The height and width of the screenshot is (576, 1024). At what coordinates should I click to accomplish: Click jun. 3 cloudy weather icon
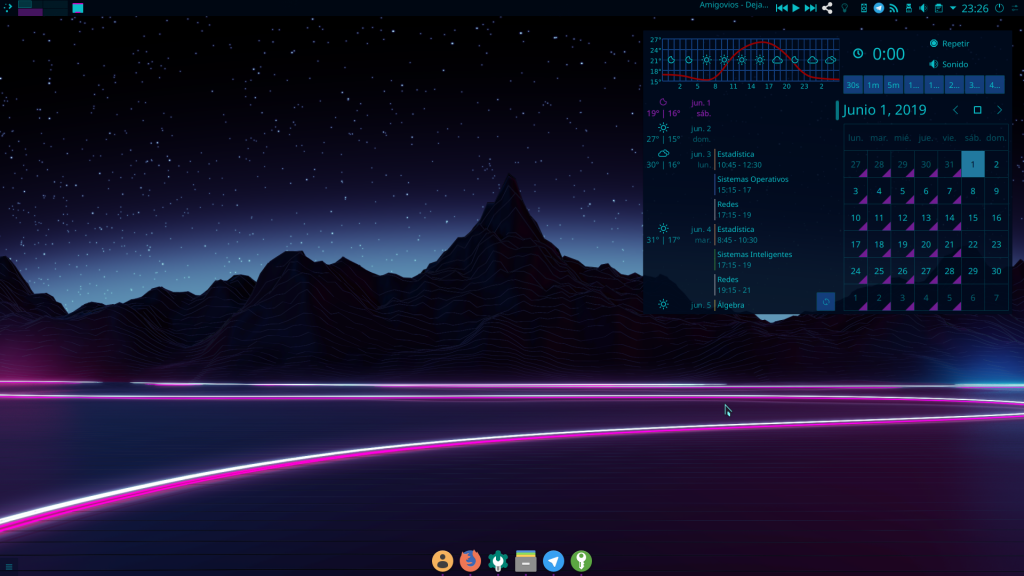click(663, 153)
